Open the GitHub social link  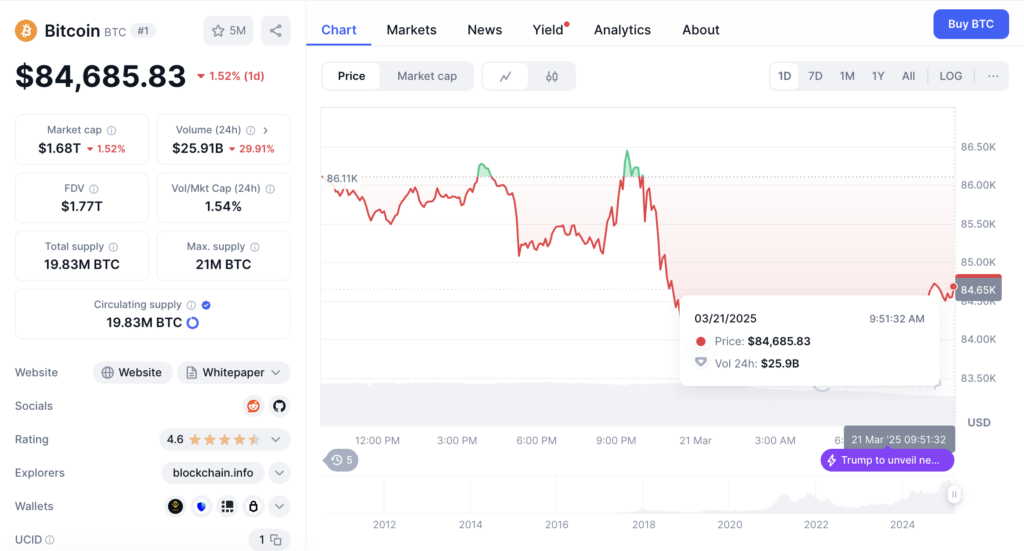(280, 406)
